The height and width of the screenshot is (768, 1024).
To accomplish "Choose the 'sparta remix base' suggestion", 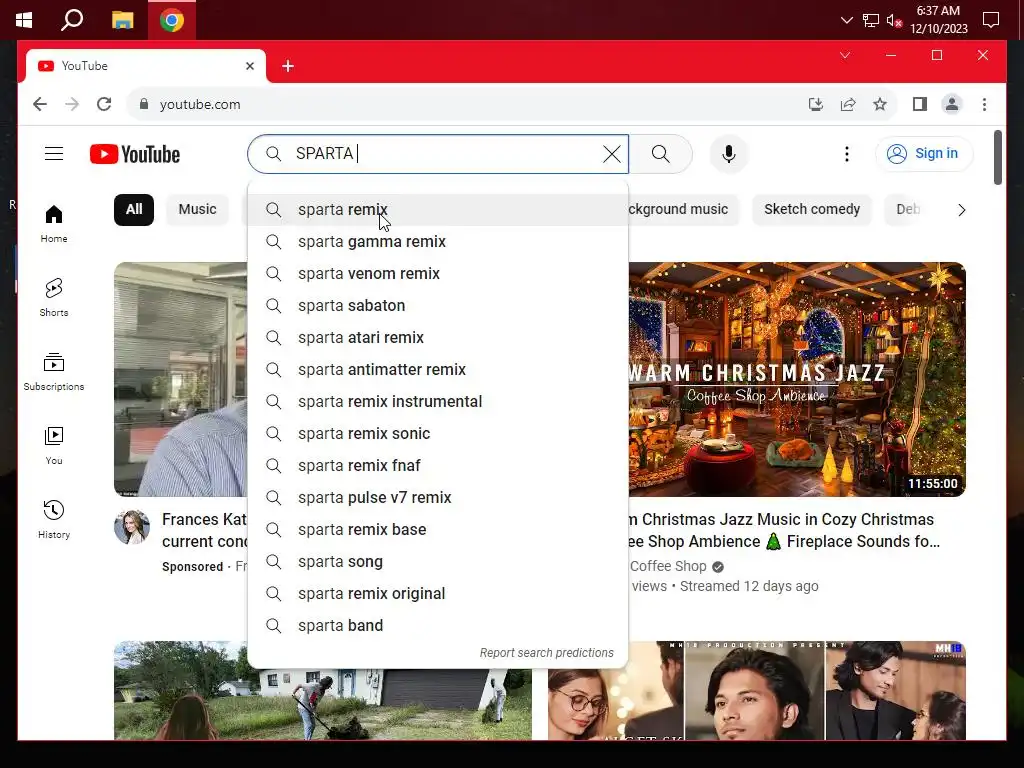I will (438, 530).
